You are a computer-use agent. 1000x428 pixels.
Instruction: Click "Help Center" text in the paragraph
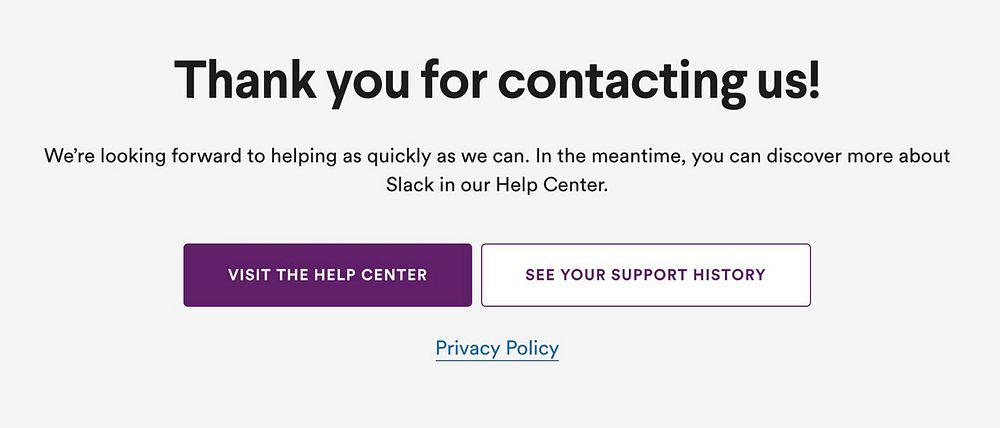(552, 186)
